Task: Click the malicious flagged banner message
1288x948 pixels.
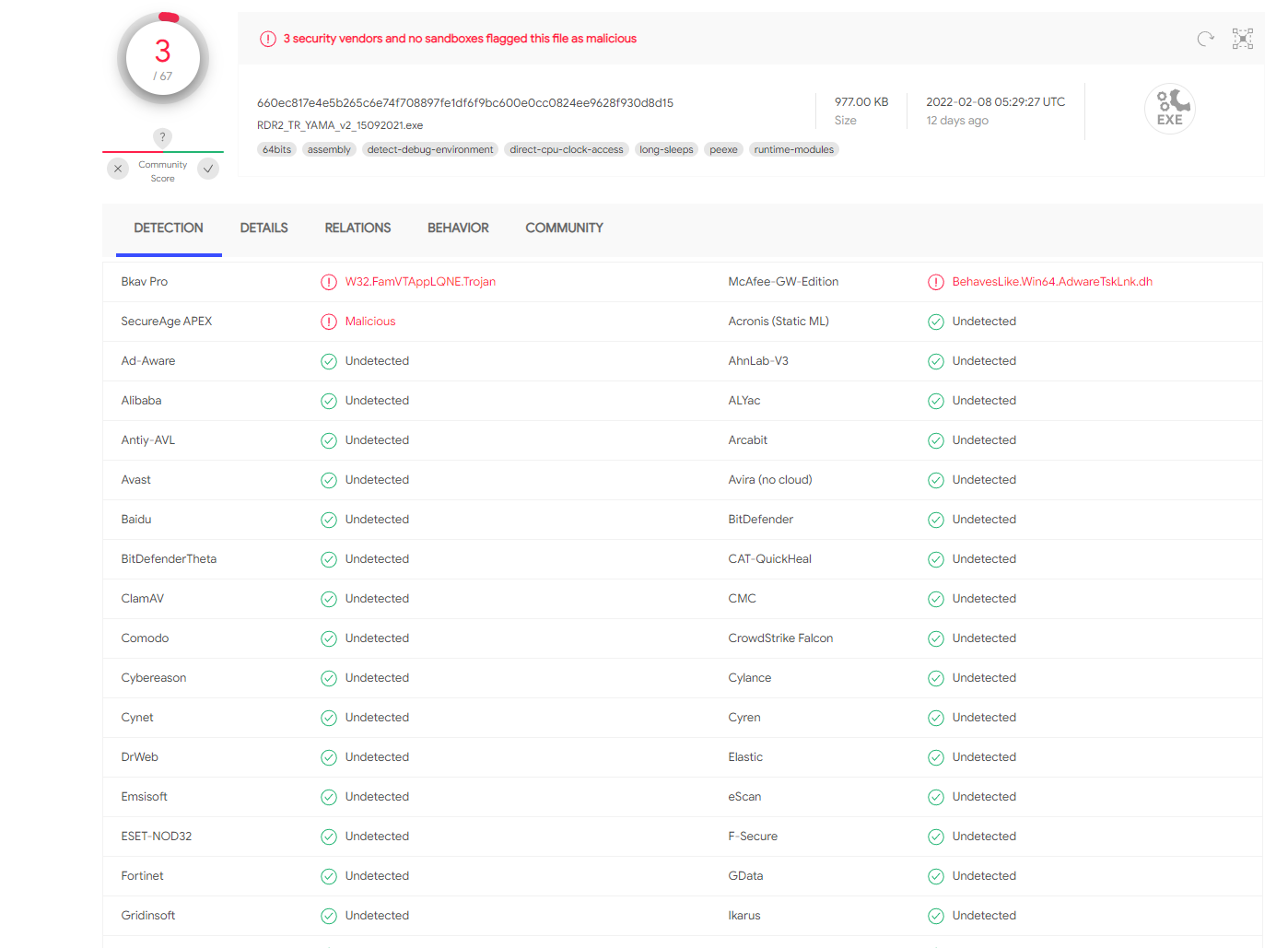Action: point(460,39)
